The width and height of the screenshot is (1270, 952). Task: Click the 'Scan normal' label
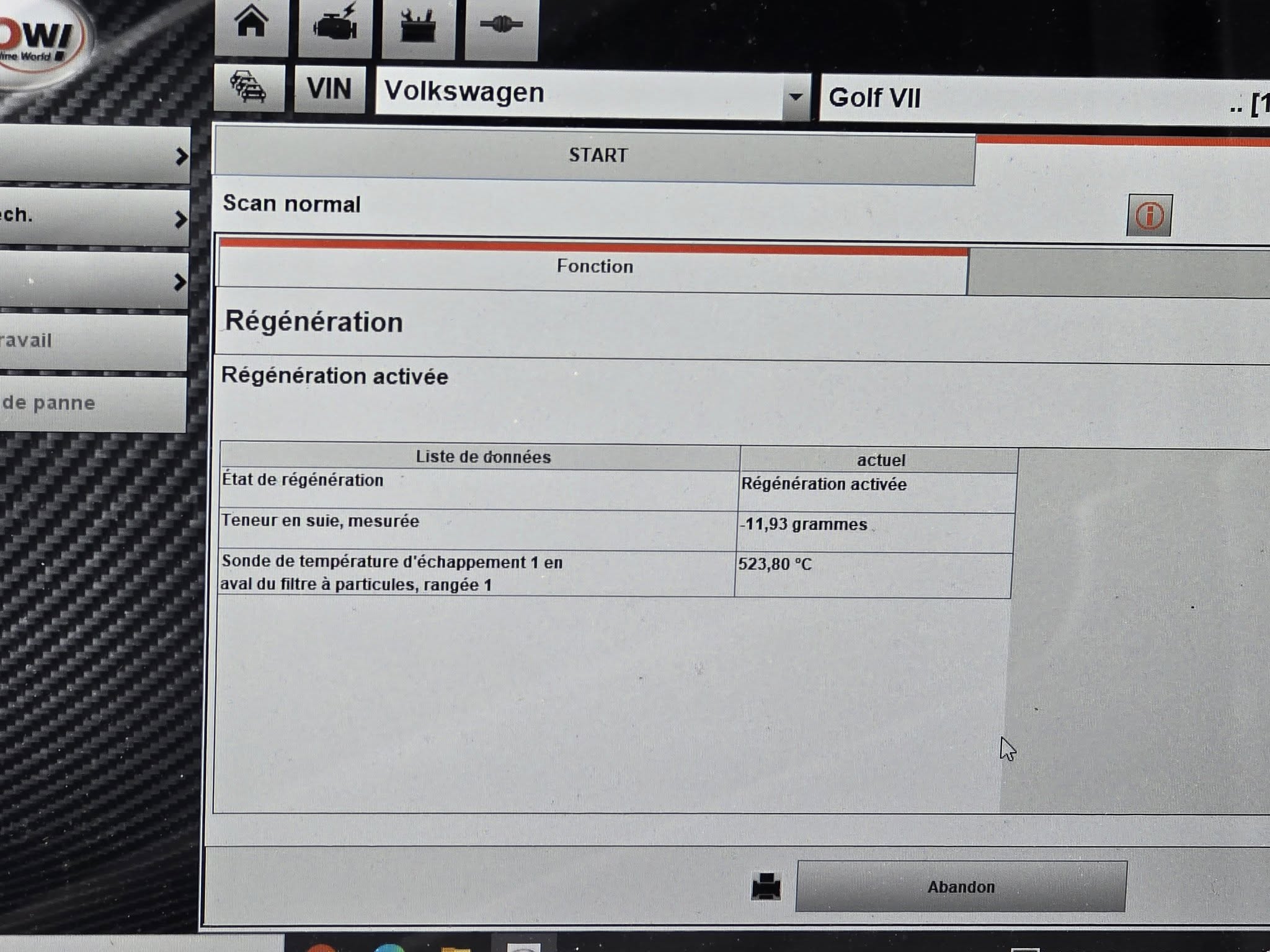(291, 204)
